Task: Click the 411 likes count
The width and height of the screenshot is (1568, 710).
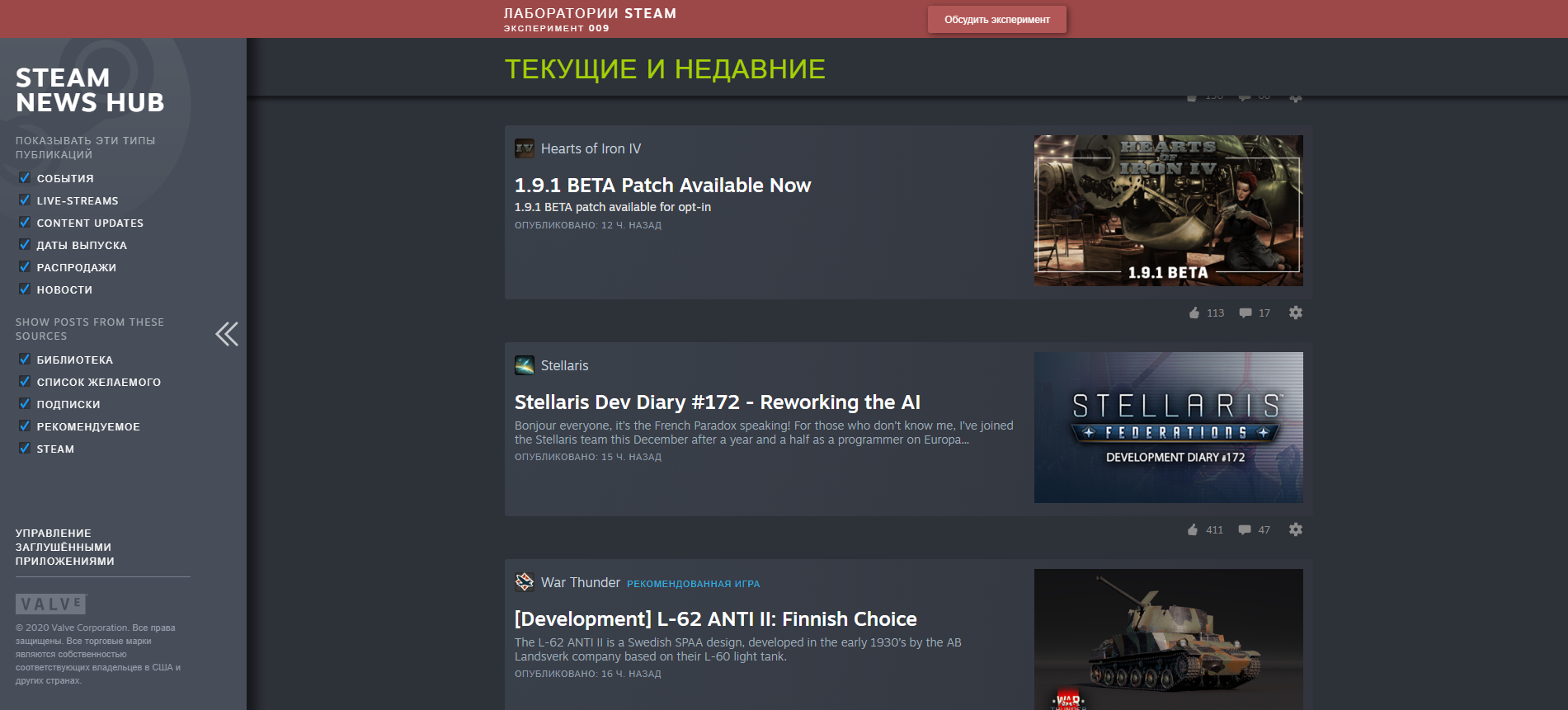Action: tap(1215, 530)
